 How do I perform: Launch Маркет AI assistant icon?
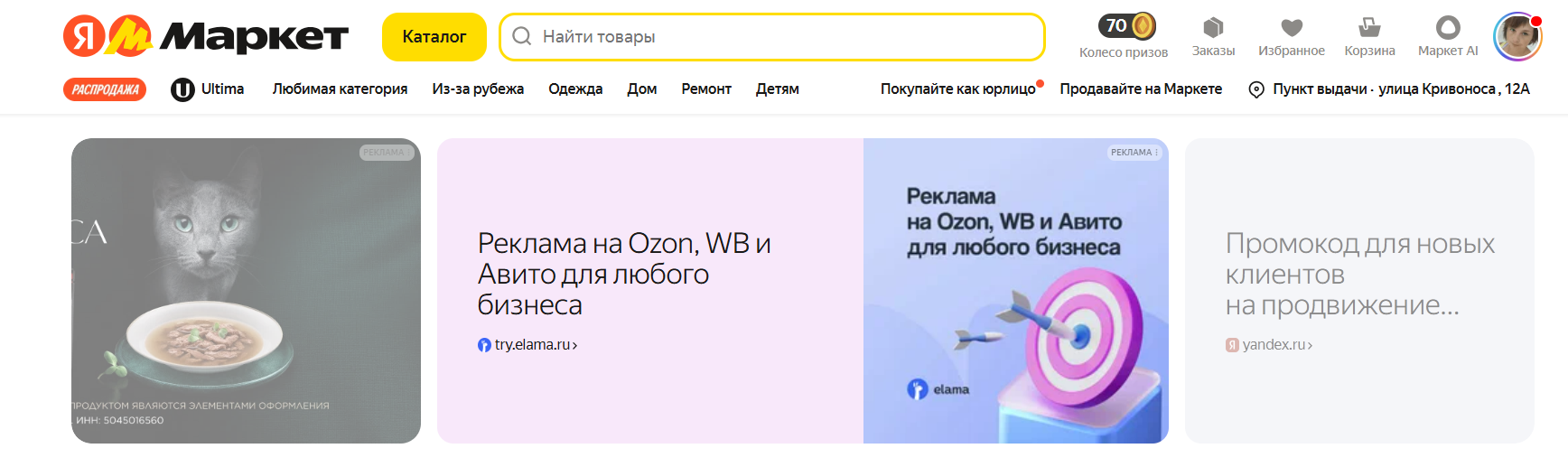[1448, 27]
